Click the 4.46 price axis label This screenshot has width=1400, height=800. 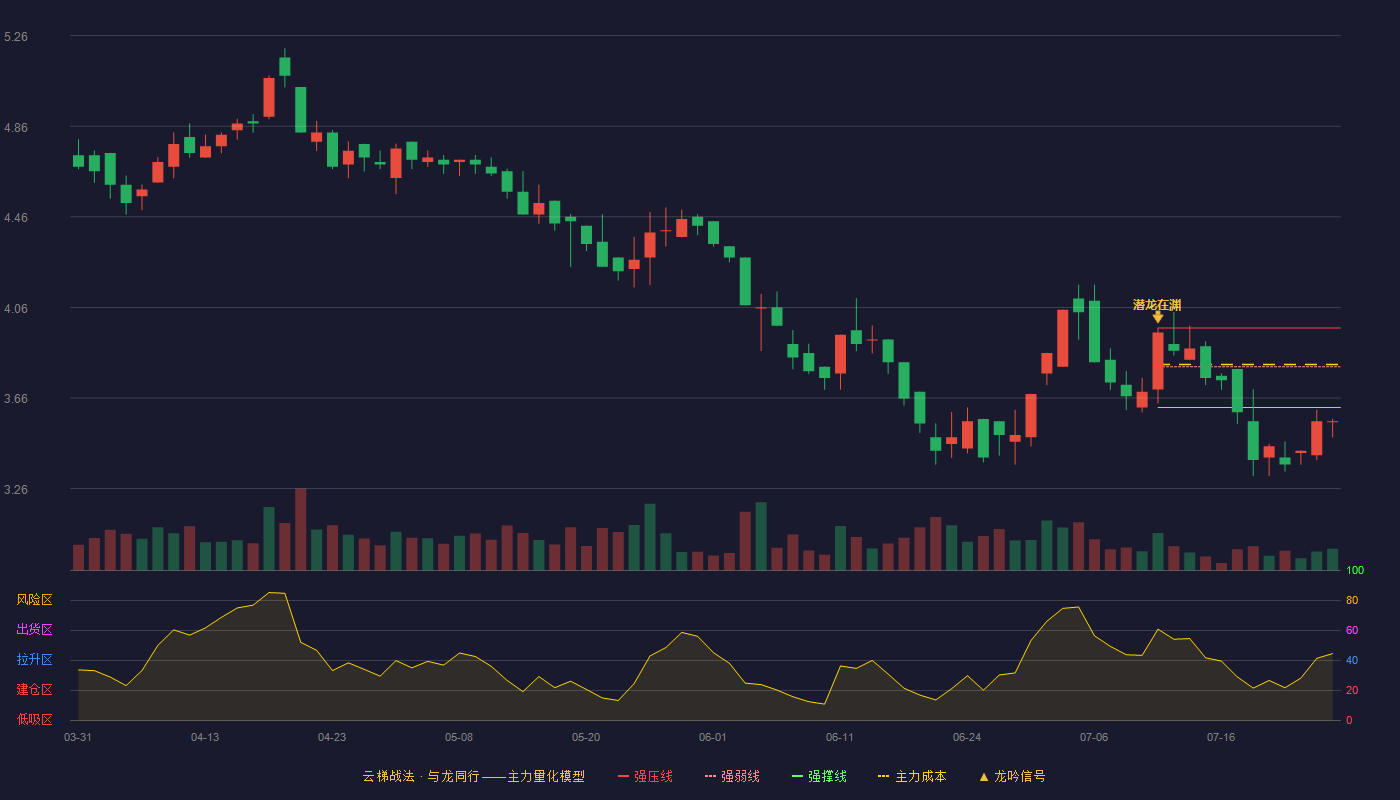coord(16,217)
